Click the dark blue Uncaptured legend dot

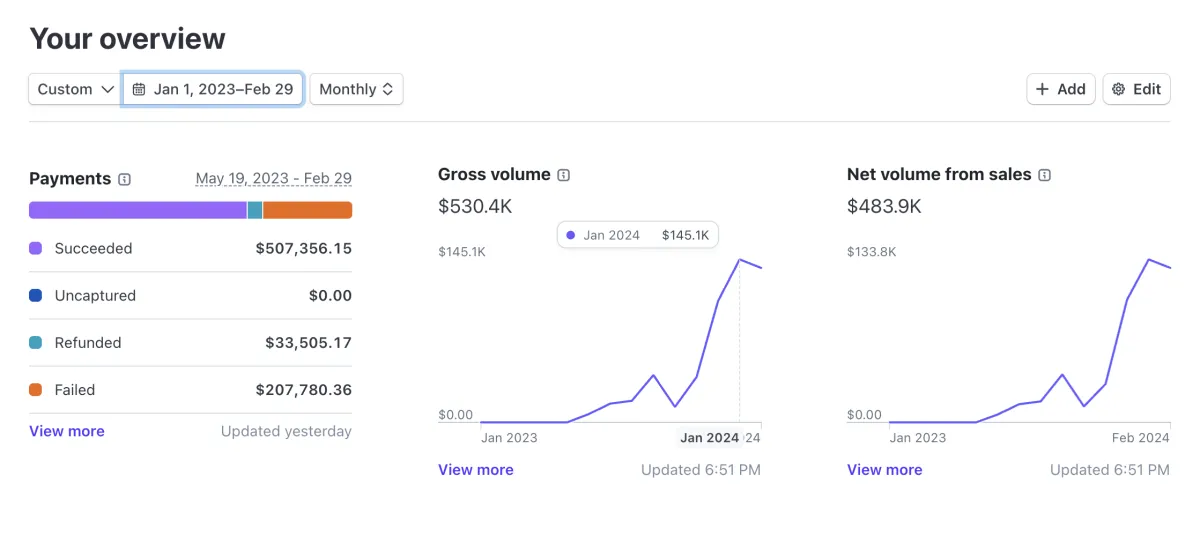[x=36, y=296]
